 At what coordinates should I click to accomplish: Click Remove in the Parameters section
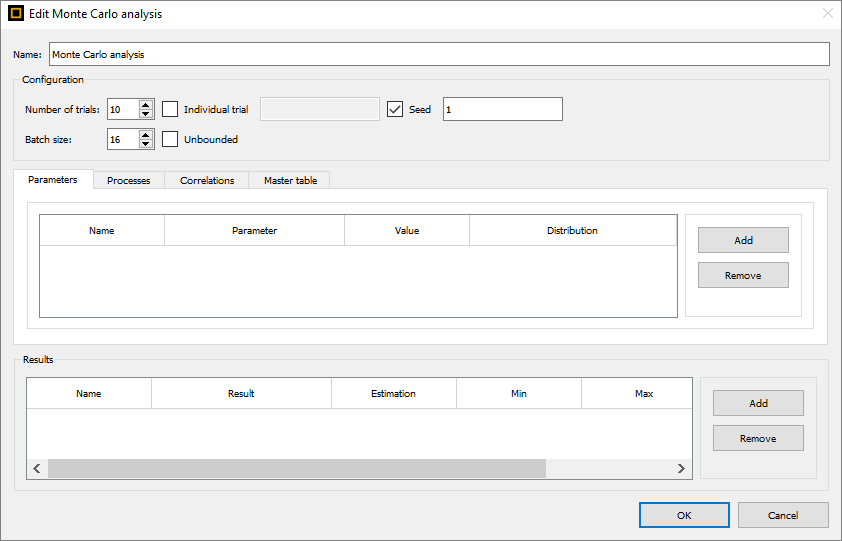(x=743, y=275)
